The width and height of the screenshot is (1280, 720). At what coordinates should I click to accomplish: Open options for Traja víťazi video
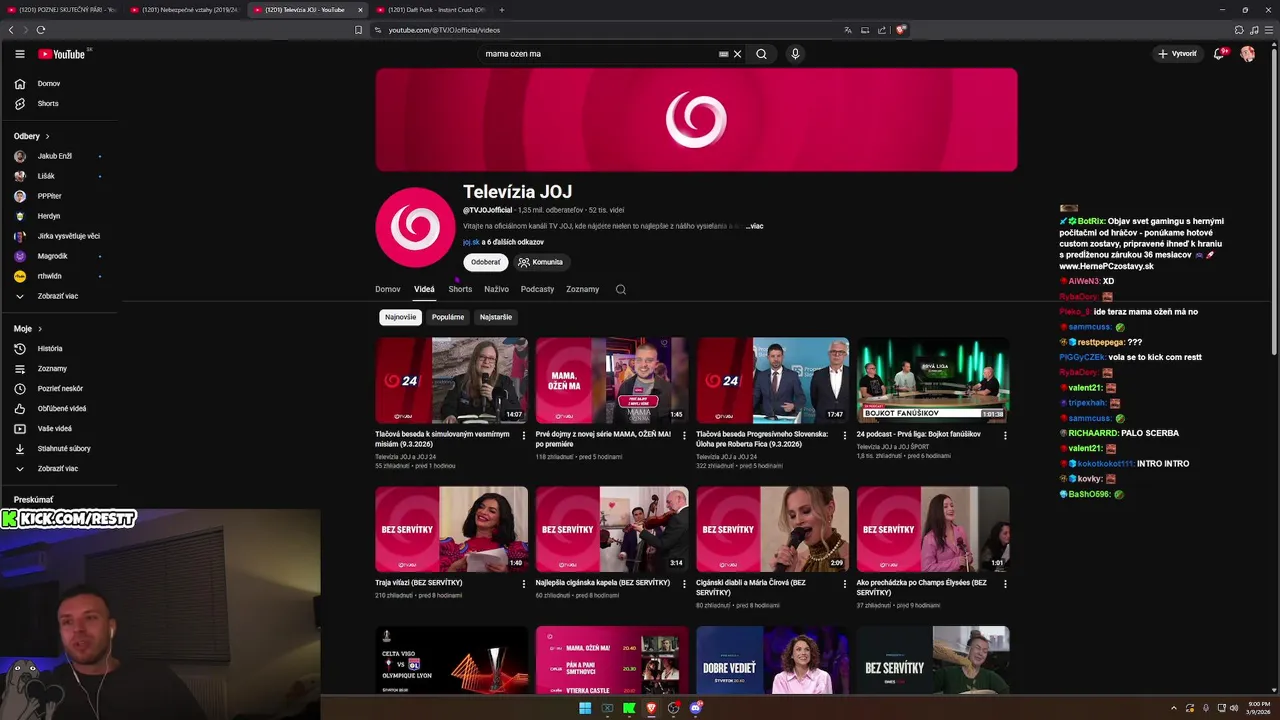click(x=524, y=584)
